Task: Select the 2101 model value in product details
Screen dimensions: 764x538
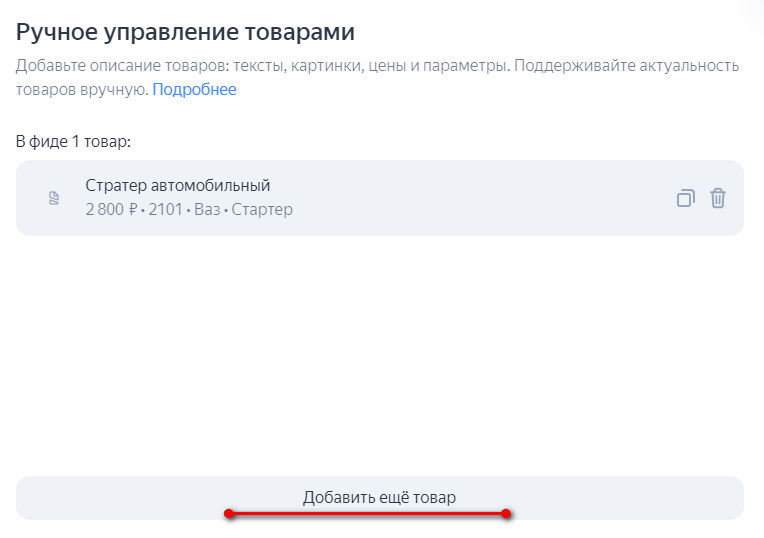Action: click(165, 210)
